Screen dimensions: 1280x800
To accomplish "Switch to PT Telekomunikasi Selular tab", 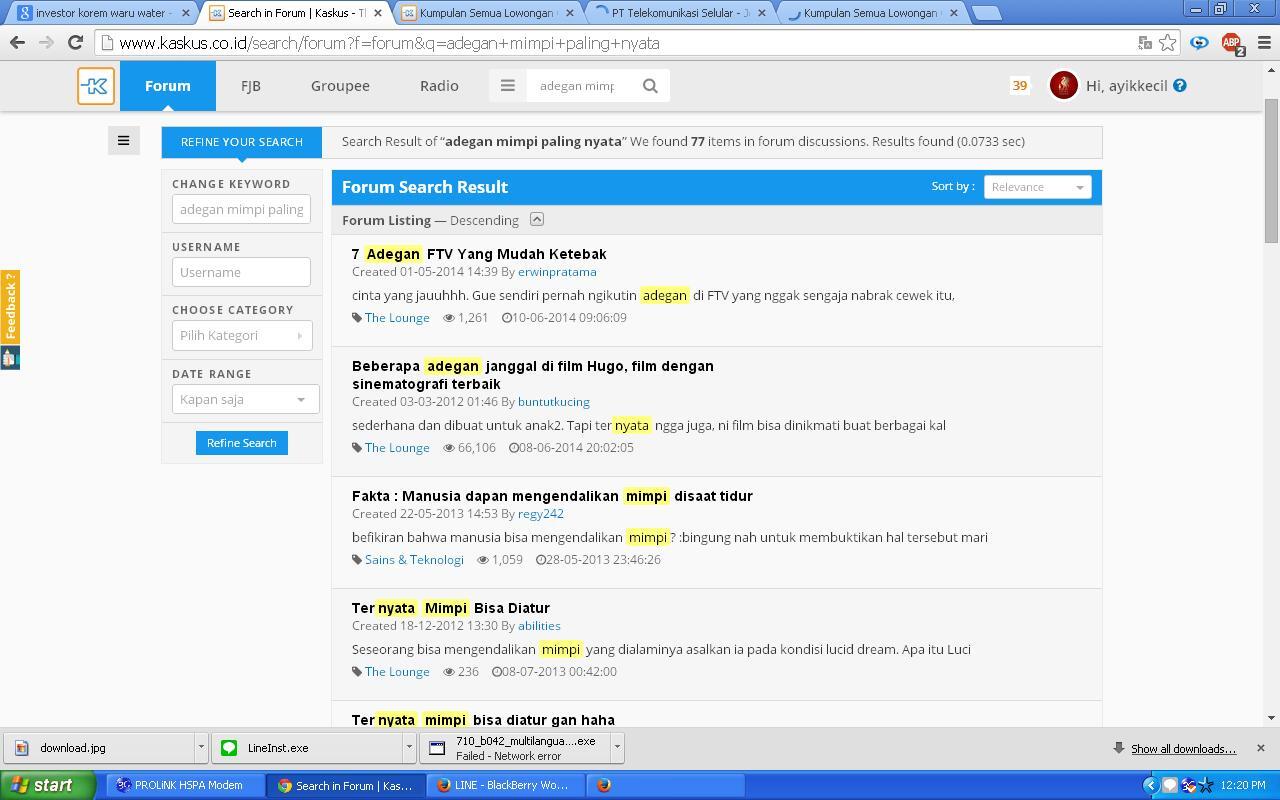I will pos(680,13).
